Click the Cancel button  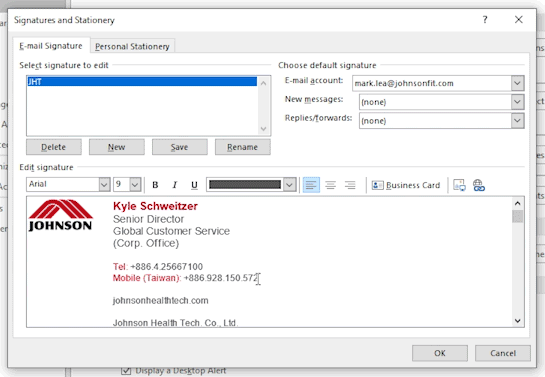503,353
